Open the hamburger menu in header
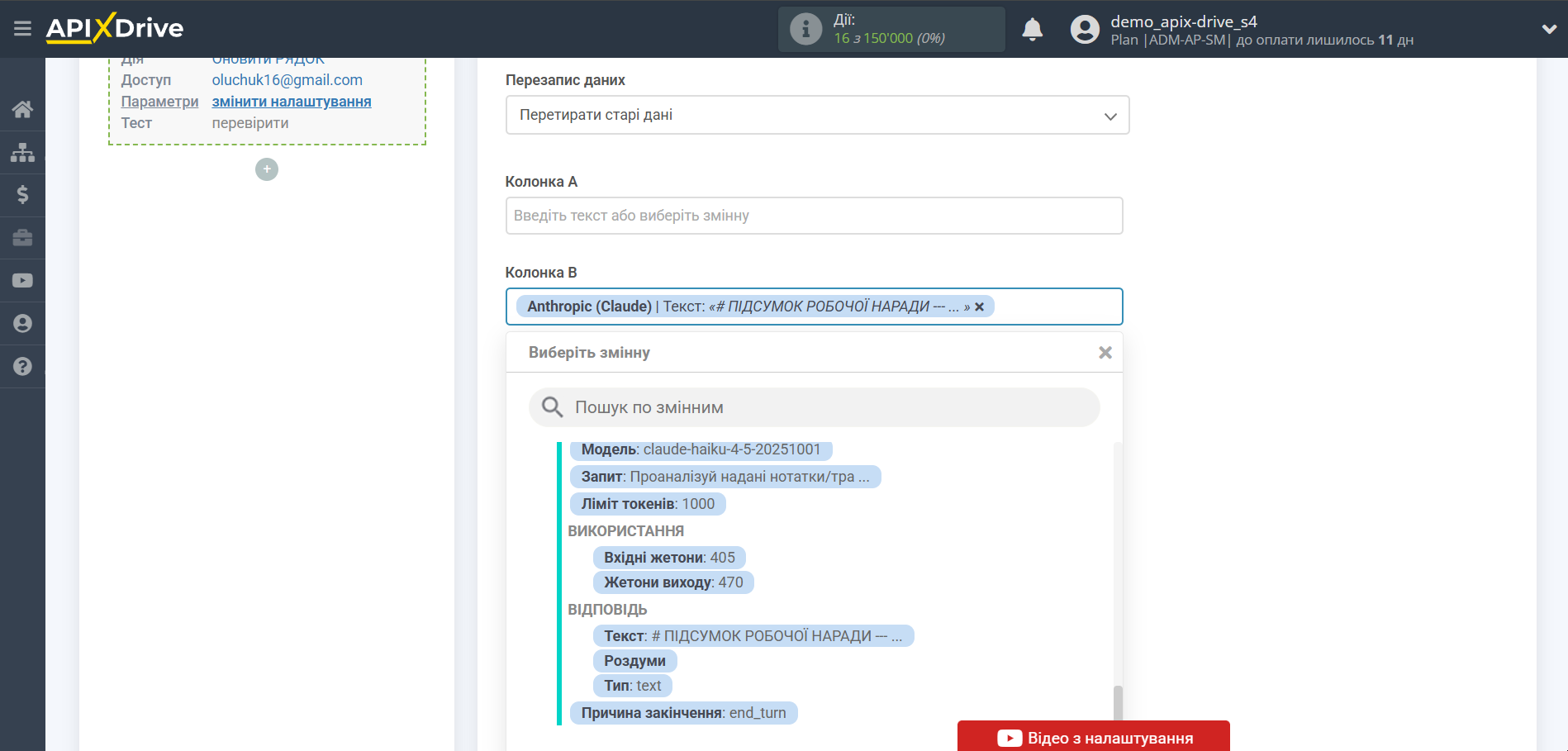Image resolution: width=1568 pixels, height=751 pixels. pyautogui.click(x=22, y=29)
